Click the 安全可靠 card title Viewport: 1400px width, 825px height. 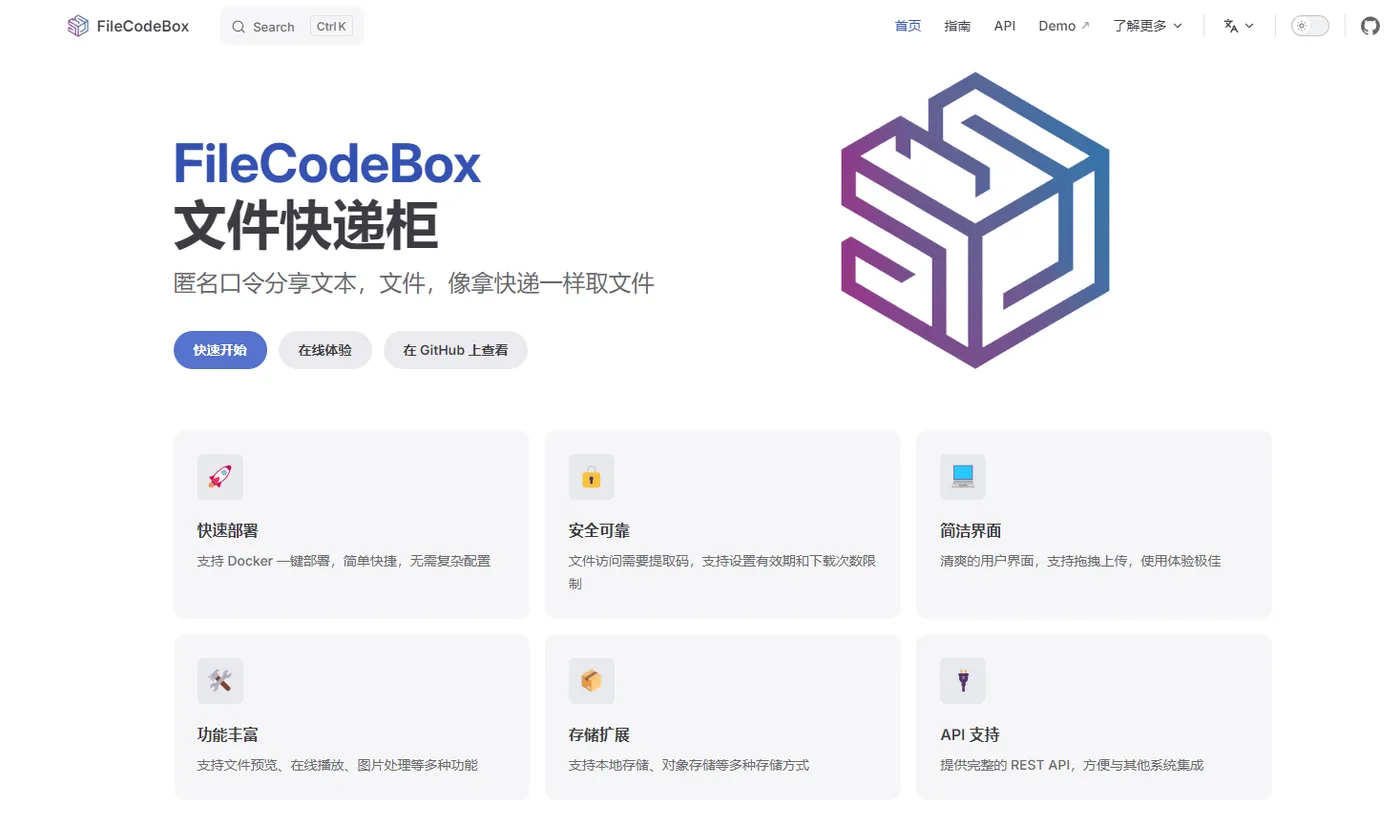tap(599, 531)
